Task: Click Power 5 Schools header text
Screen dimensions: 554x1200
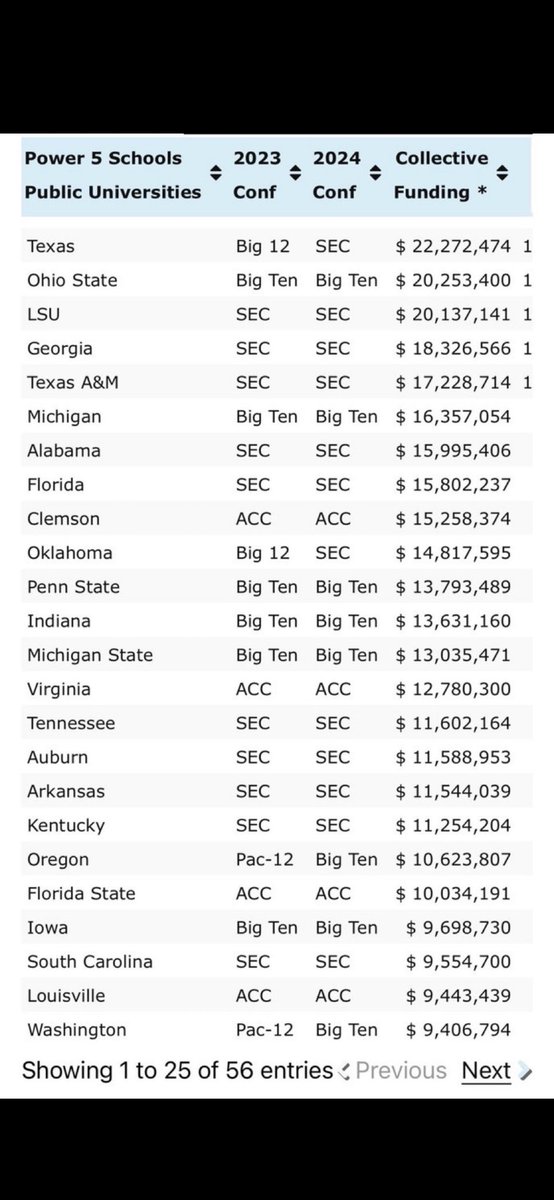Action: point(113,174)
